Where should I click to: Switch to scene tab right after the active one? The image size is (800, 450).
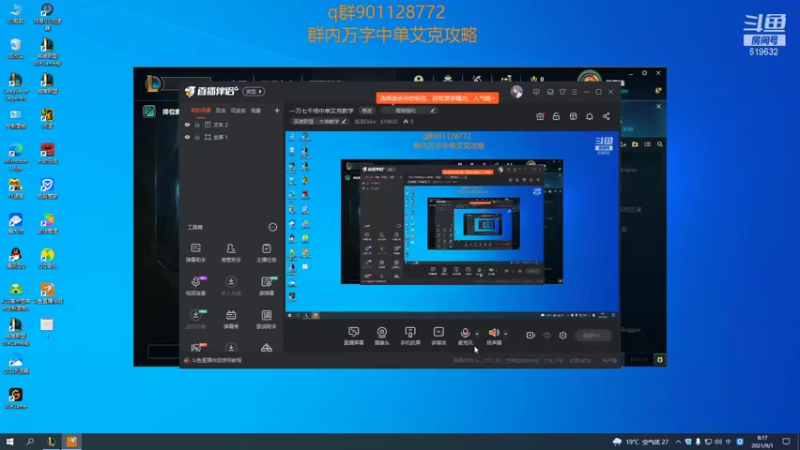[x=220, y=110]
